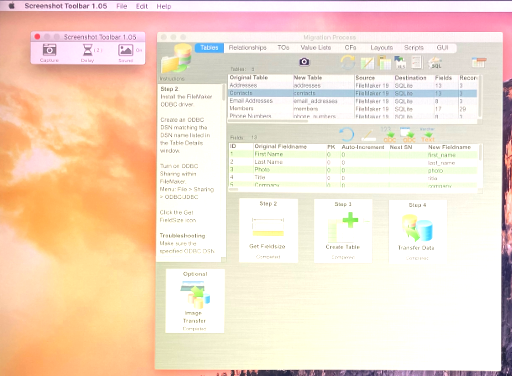512x376 pixels.
Task: Switch to the Layouts tab
Action: click(x=382, y=48)
